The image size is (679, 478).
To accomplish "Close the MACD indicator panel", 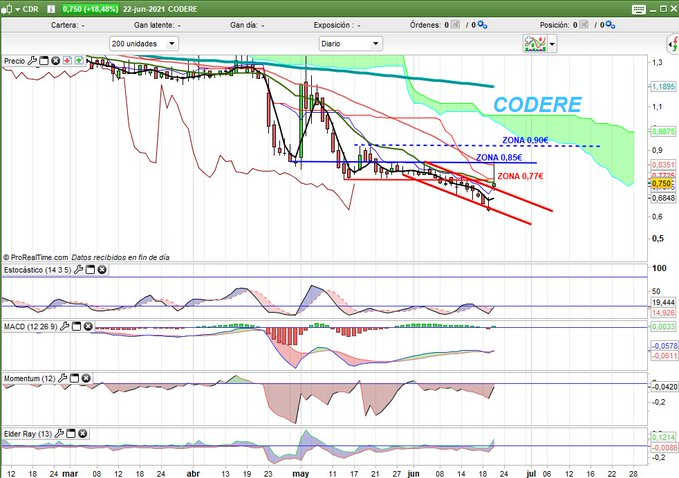I will (x=88, y=326).
